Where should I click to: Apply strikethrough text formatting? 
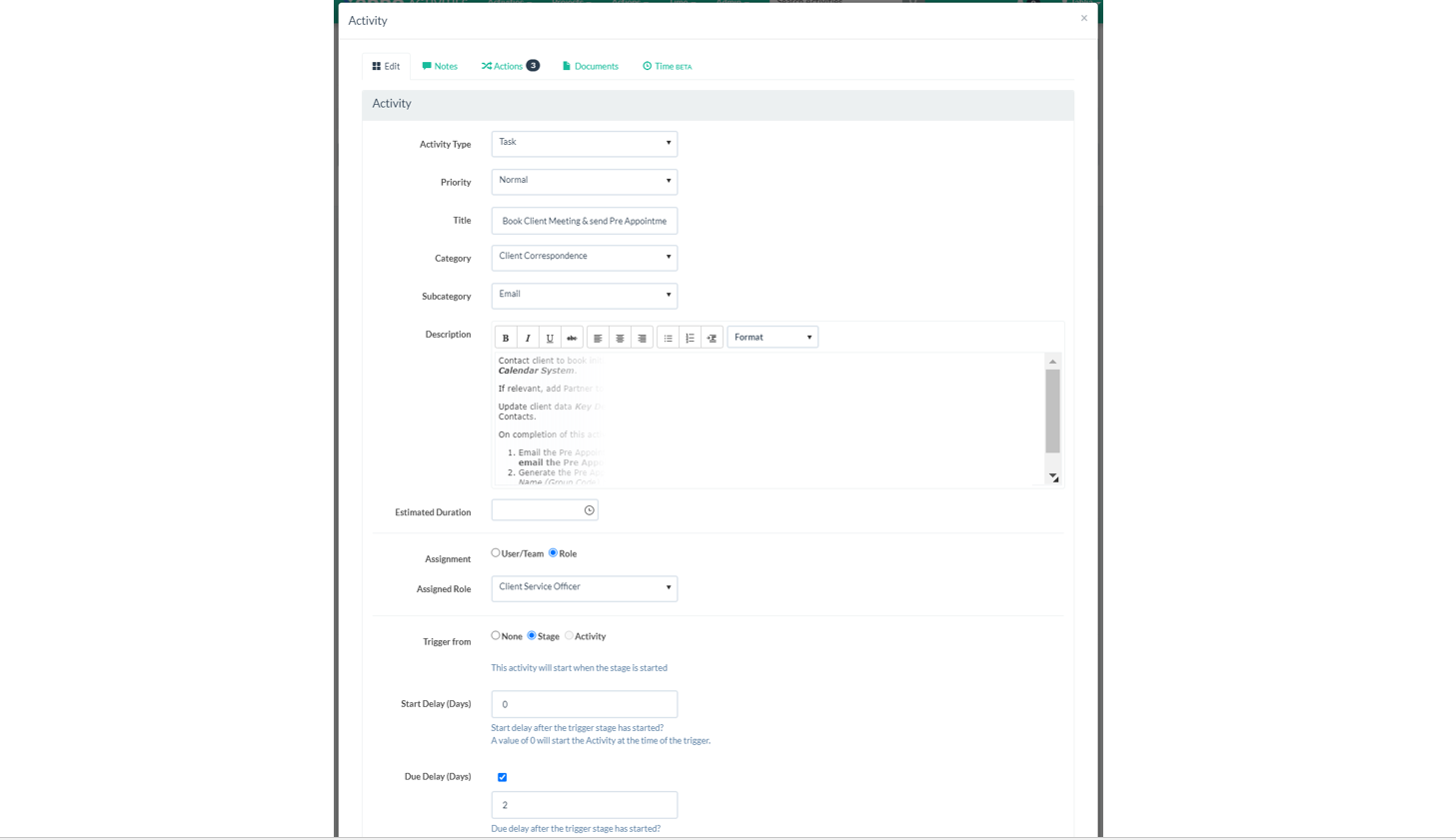point(572,339)
